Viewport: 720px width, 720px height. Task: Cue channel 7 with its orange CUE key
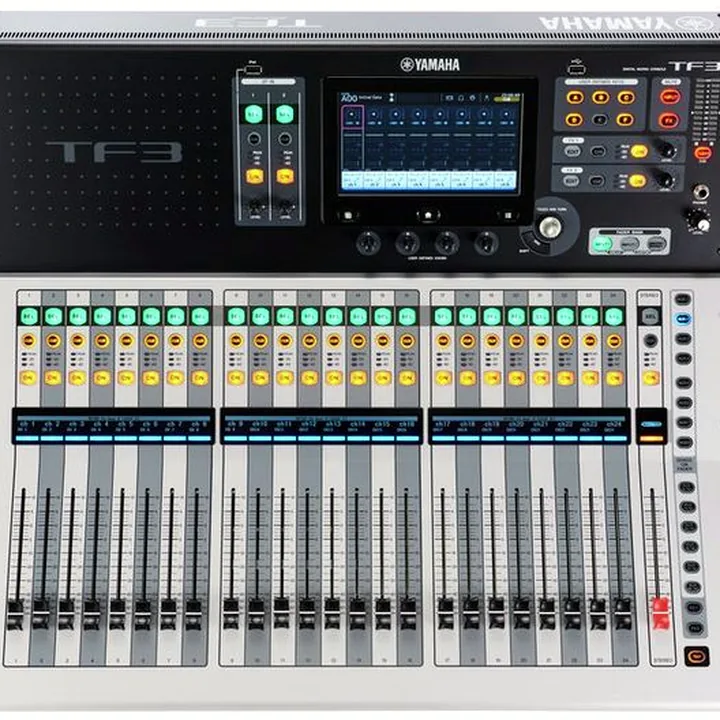tap(175, 341)
